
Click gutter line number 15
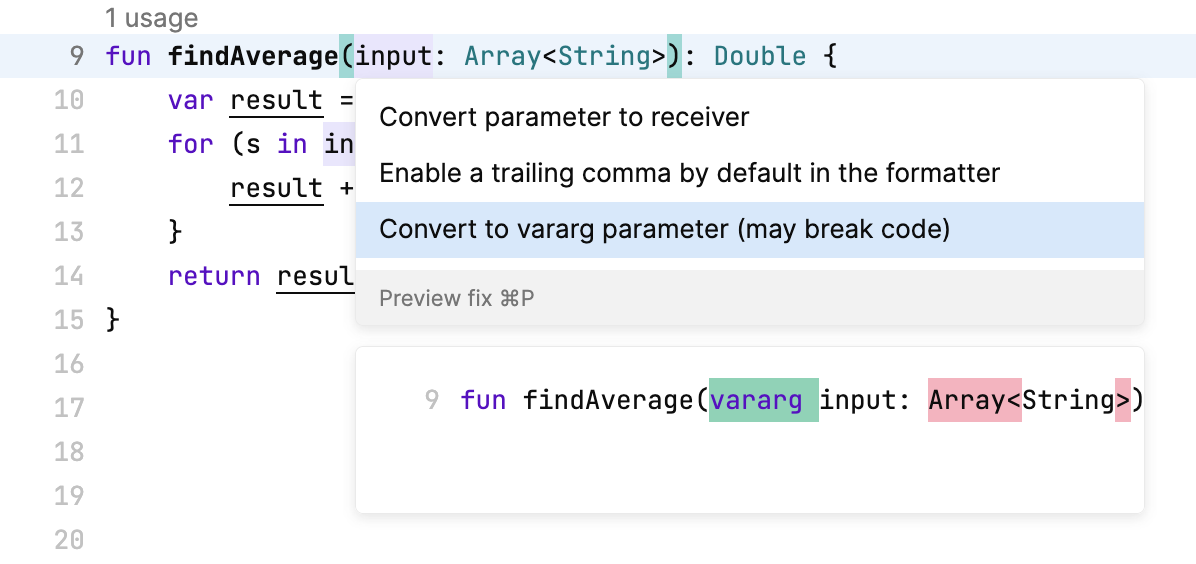pos(68,320)
